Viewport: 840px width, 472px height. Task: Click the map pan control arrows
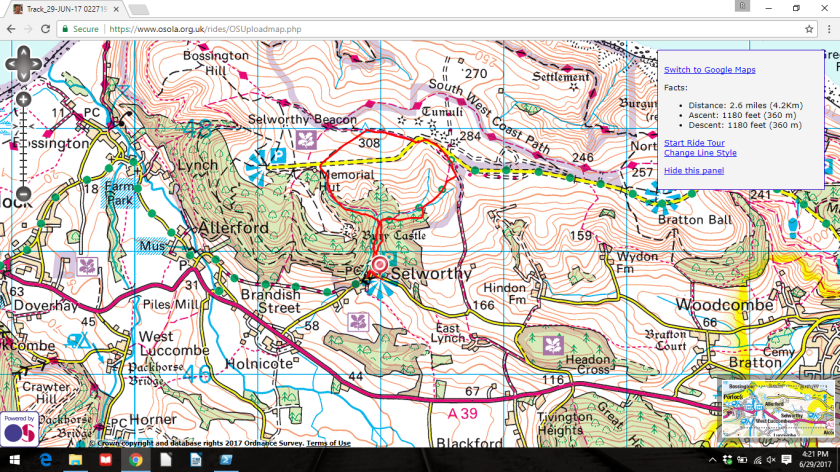(x=24, y=66)
